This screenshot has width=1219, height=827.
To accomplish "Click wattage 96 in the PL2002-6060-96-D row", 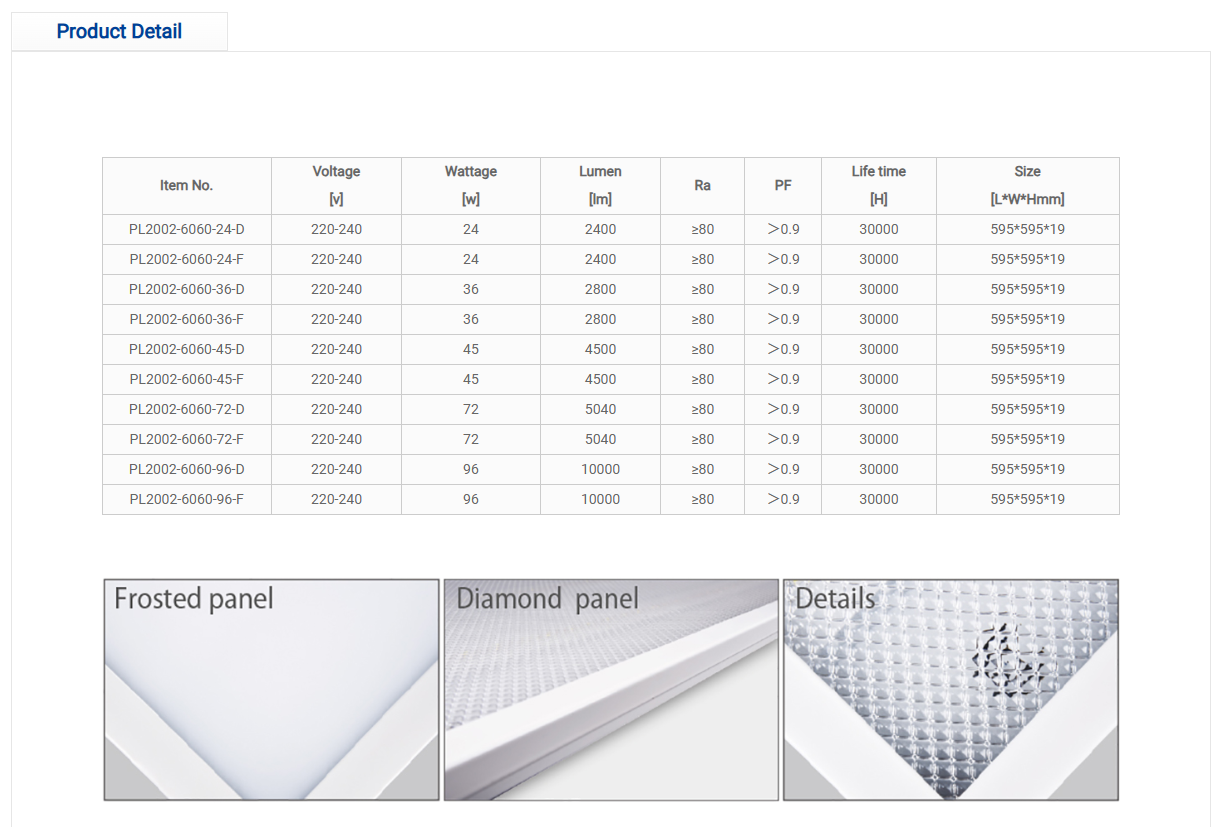I will [471, 469].
